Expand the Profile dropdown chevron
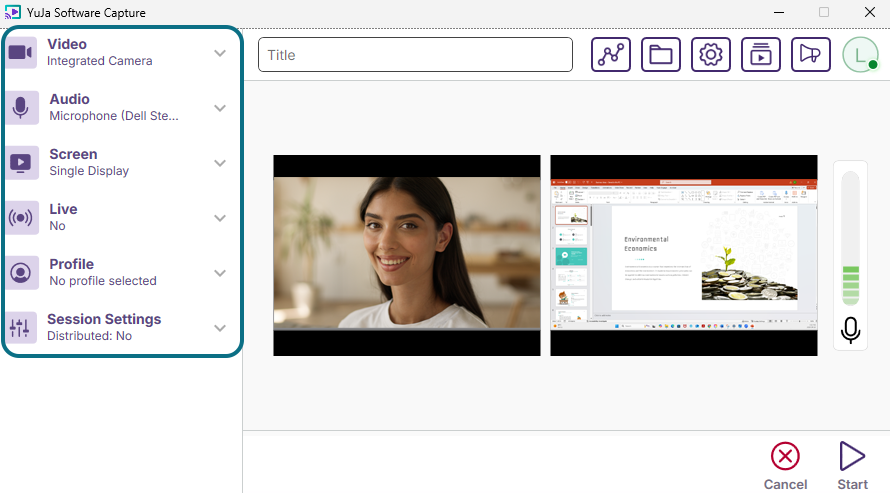Viewport: 890px width, 493px height. tap(220, 273)
